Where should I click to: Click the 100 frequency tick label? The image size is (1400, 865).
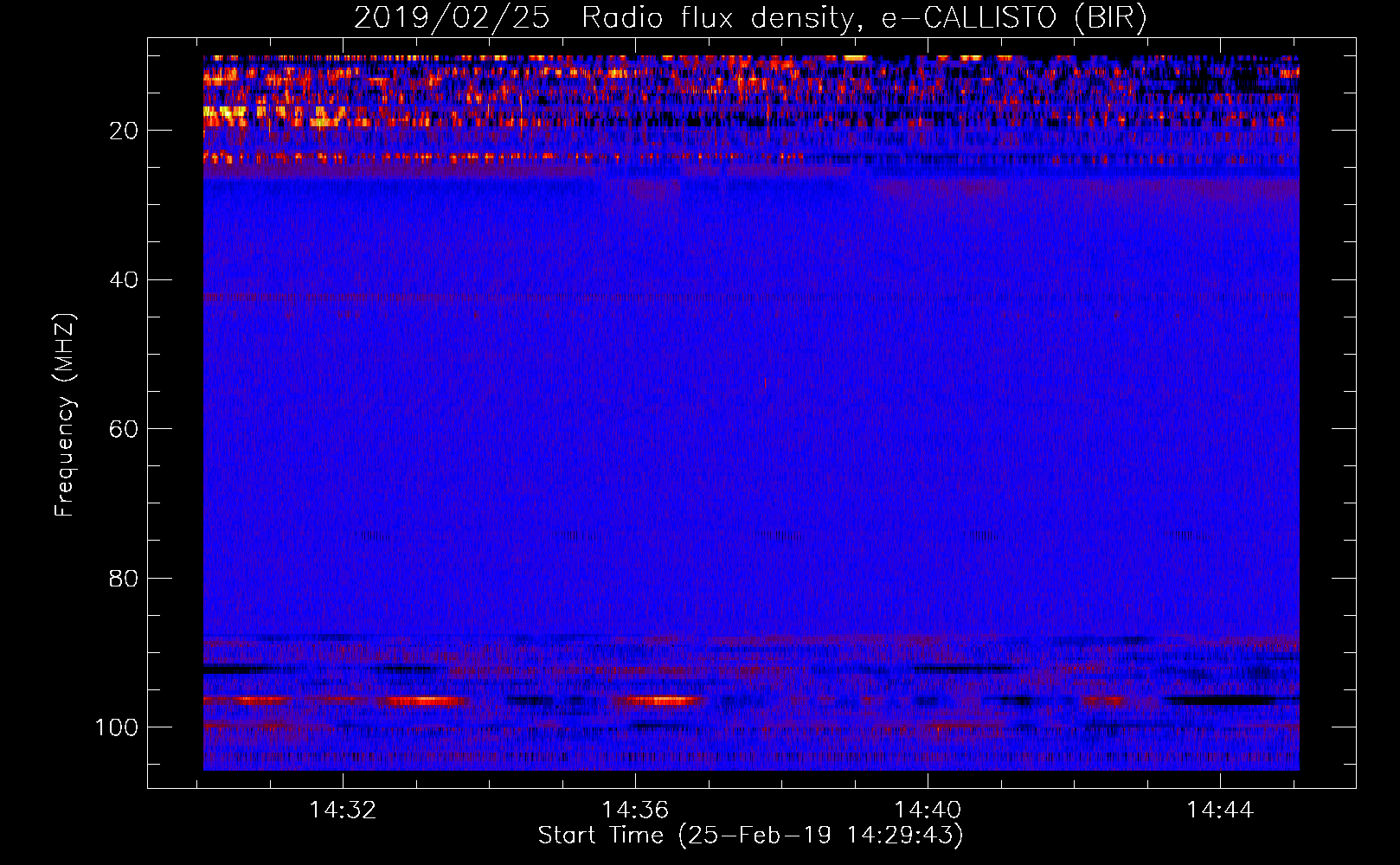116,727
